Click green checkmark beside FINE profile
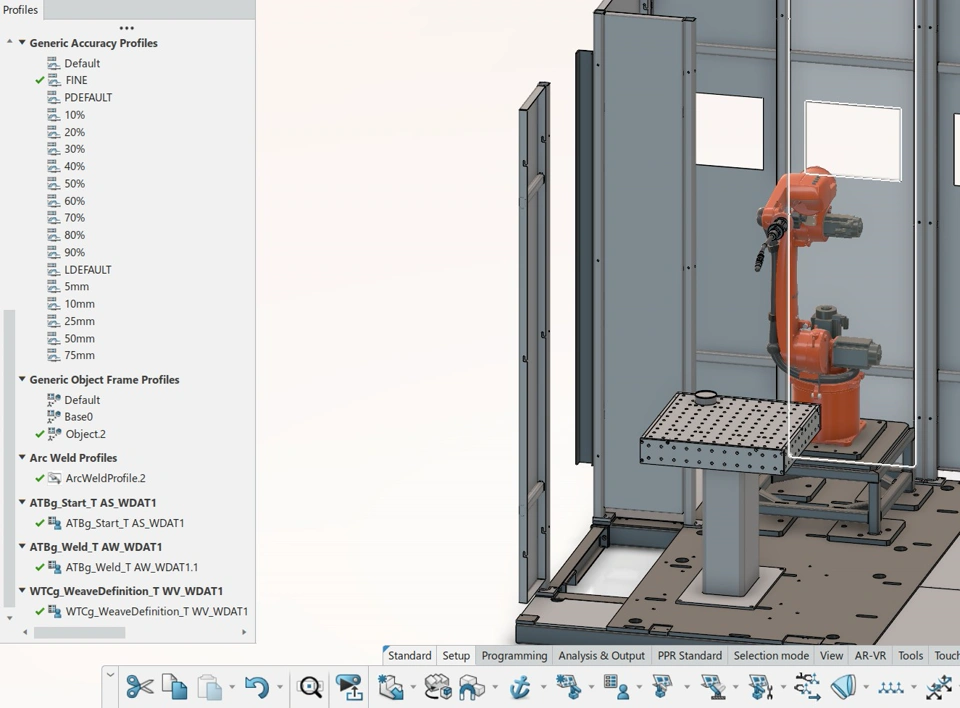Viewport: 960px width, 708px height. (40, 80)
